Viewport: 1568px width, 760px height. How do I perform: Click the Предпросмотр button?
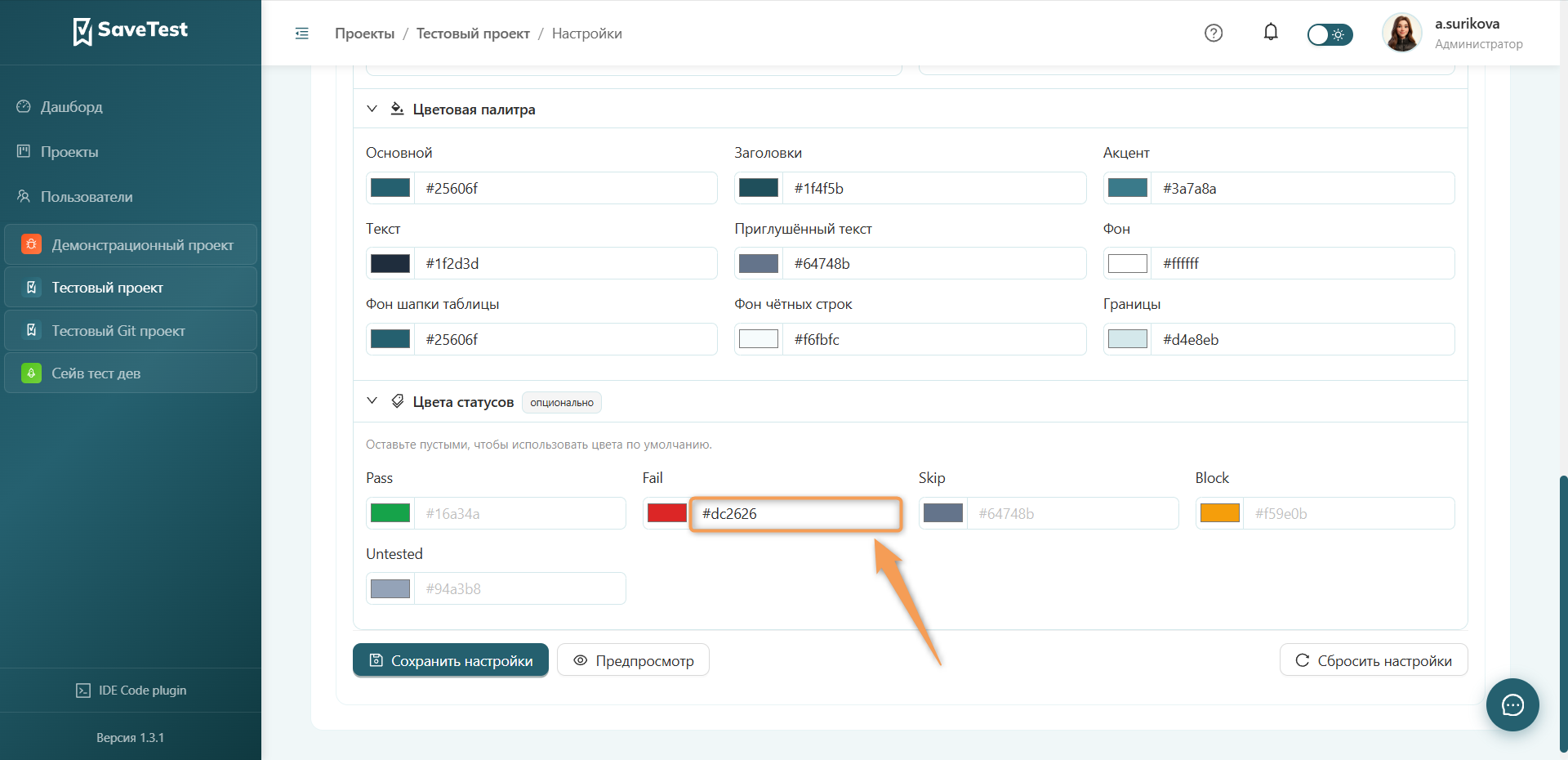[x=633, y=660]
